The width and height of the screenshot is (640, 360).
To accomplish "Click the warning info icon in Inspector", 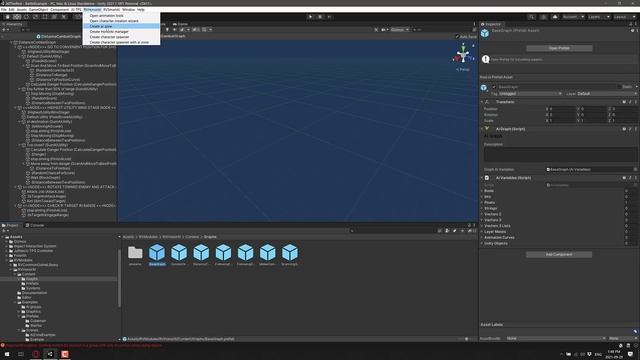I will [x=485, y=59].
